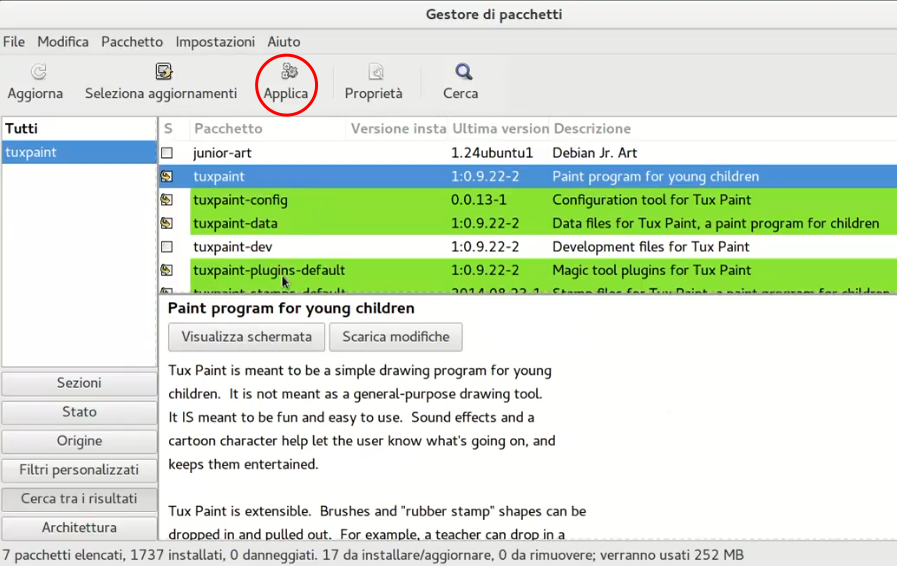Open the Proprietà toolbar icon
This screenshot has height=566, width=897.
click(x=374, y=72)
